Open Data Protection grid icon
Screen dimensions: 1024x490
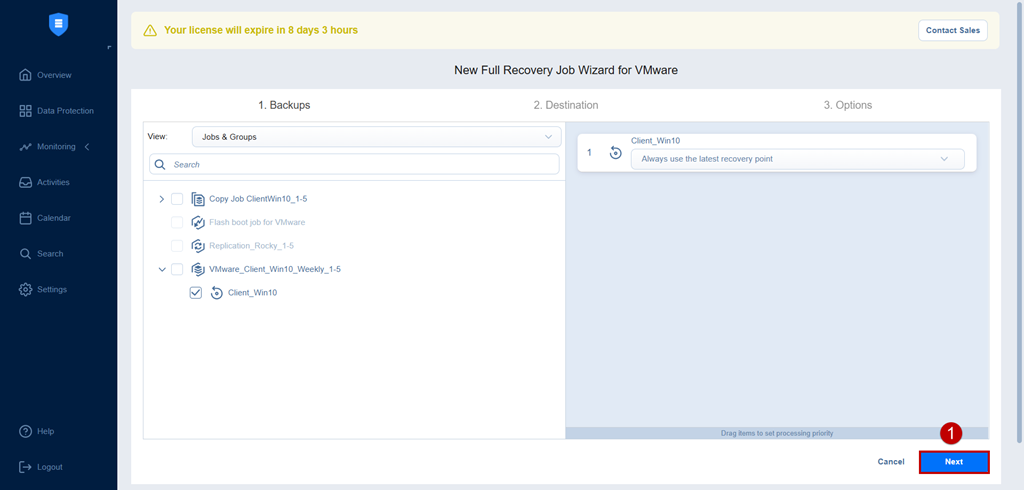(x=25, y=110)
